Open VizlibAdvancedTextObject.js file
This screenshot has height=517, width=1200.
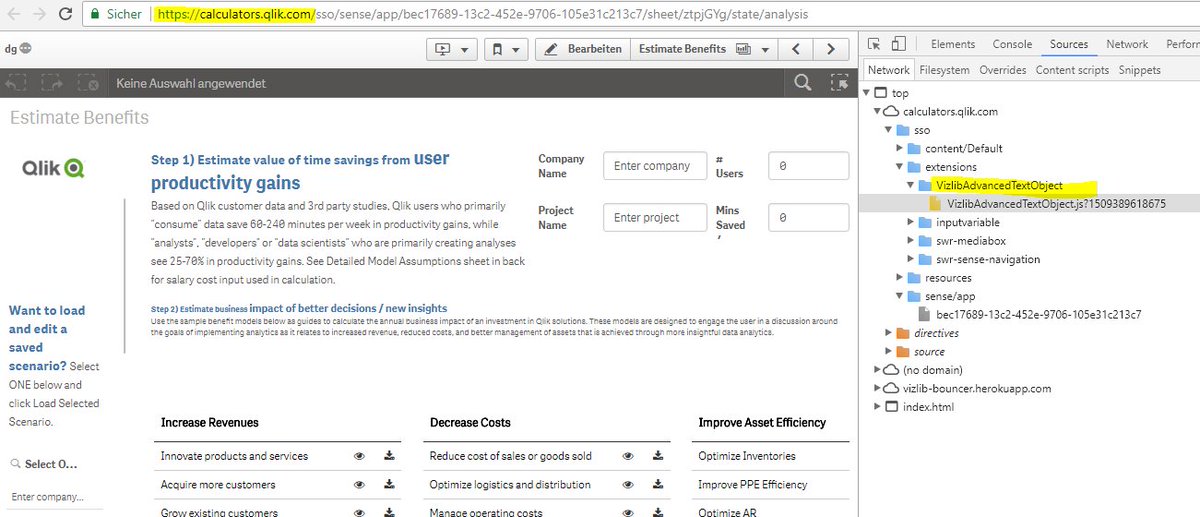pos(1057,204)
